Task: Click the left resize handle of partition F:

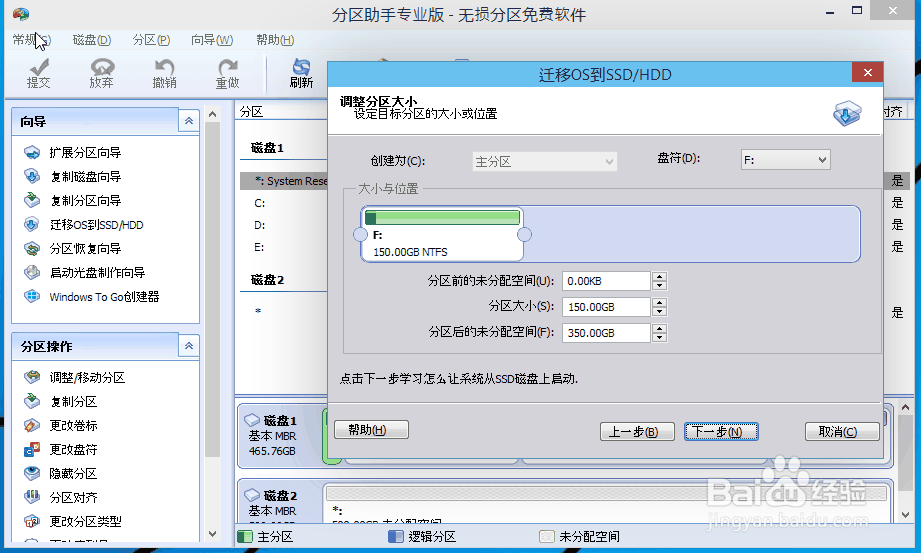Action: point(360,234)
